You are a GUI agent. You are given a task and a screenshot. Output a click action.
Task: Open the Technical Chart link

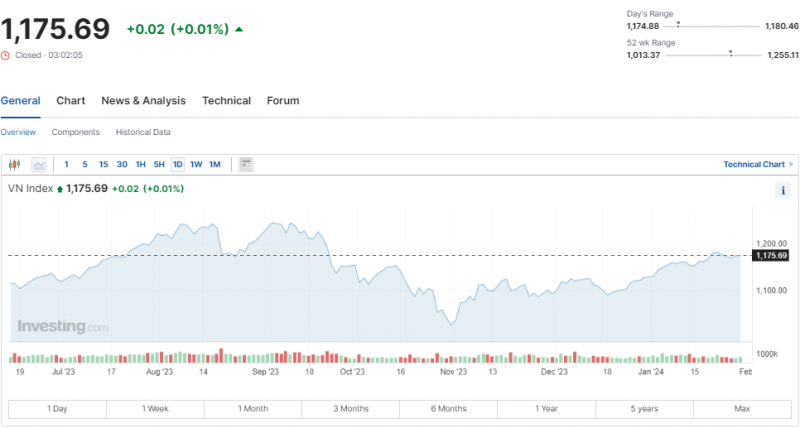[x=754, y=164]
